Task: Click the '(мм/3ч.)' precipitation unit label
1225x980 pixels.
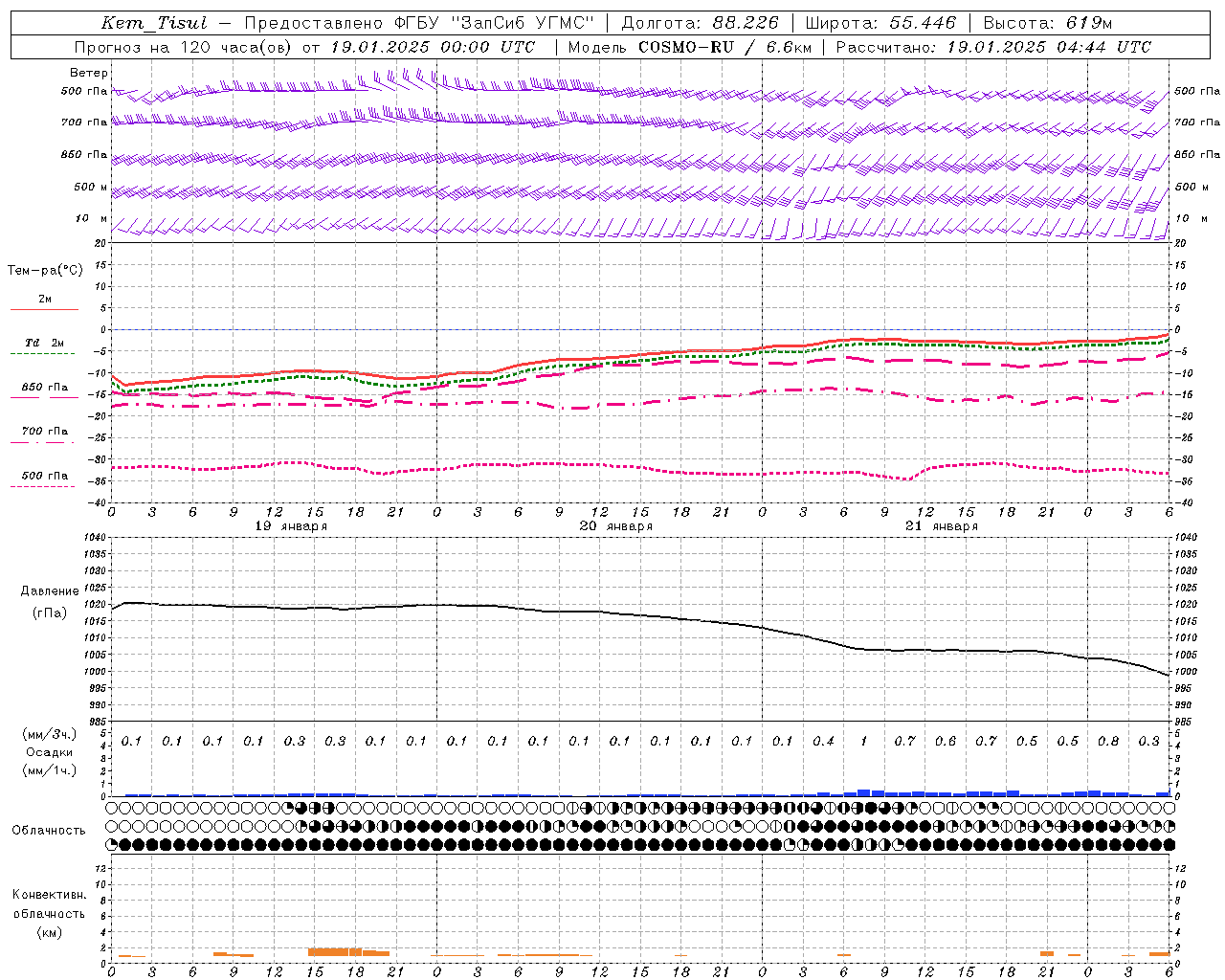Action: pyautogui.click(x=50, y=734)
